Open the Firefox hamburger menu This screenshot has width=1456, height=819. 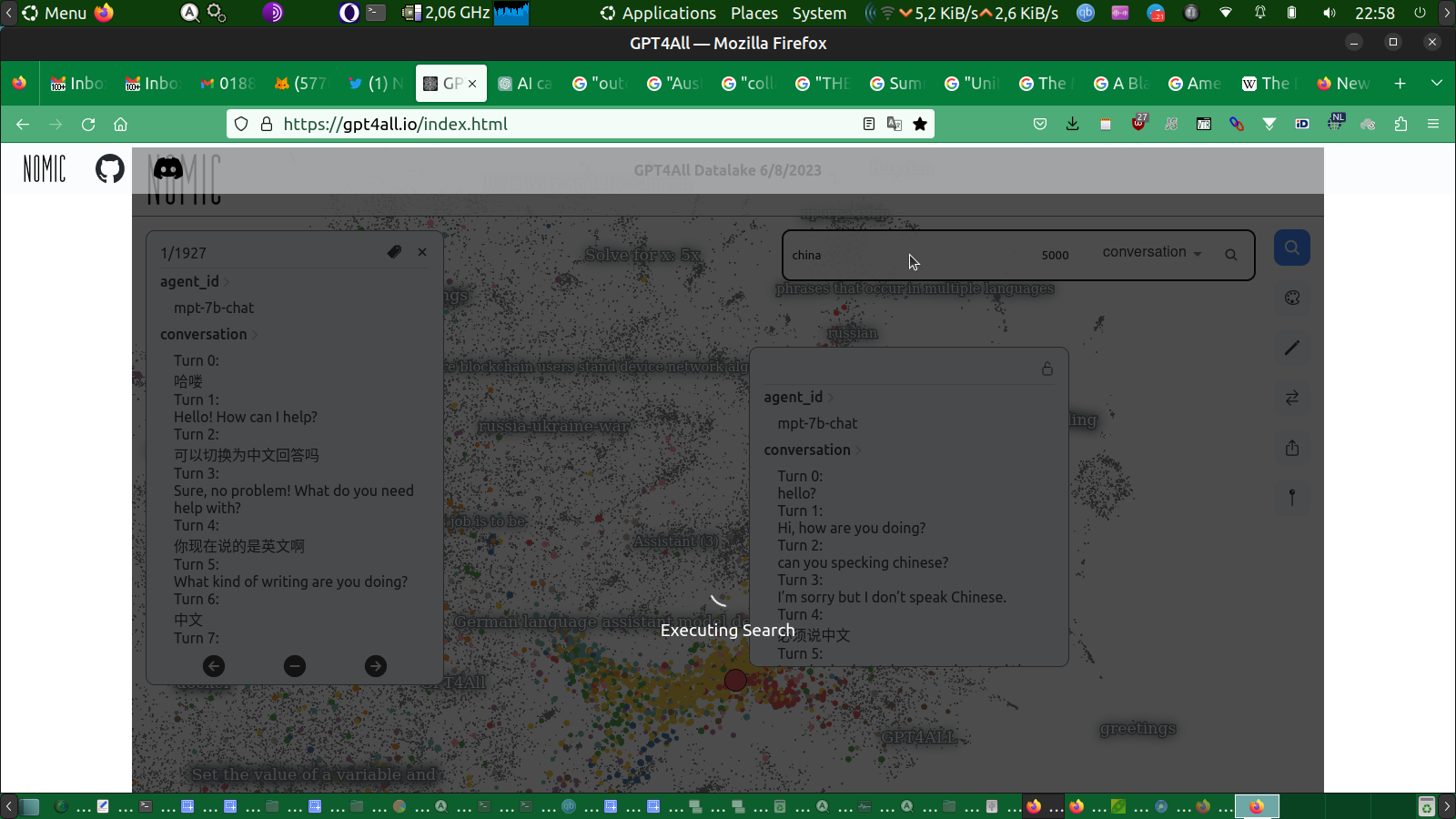(1433, 124)
